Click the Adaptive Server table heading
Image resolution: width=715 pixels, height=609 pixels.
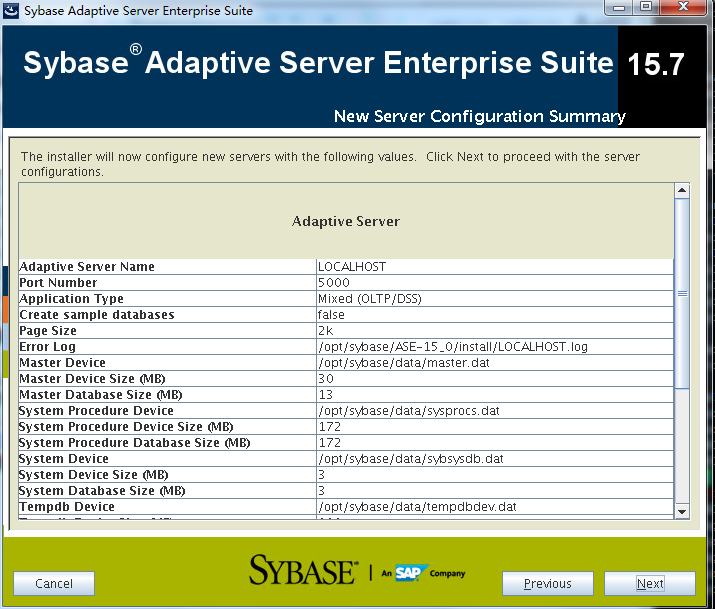tap(346, 221)
